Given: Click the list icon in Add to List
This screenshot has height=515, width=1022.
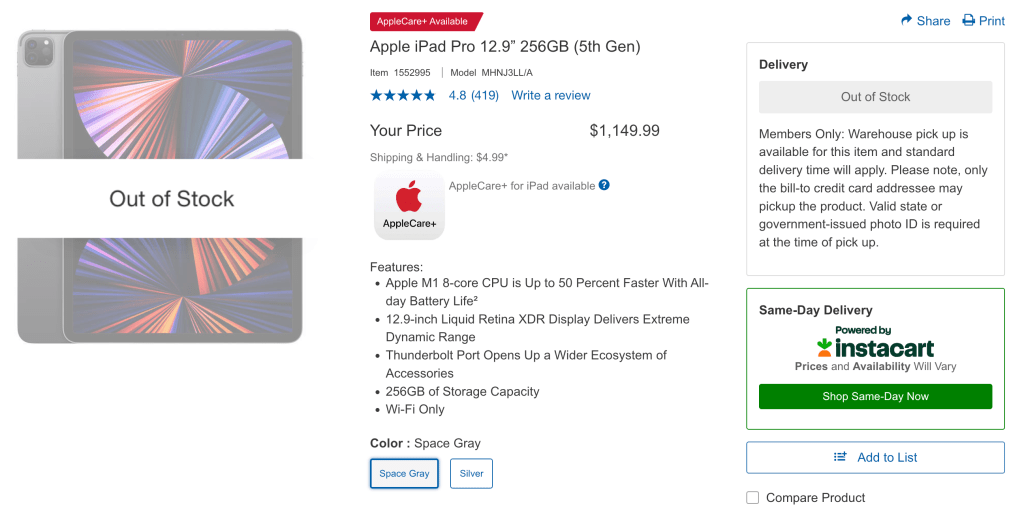Looking at the screenshot, I should coord(841,457).
